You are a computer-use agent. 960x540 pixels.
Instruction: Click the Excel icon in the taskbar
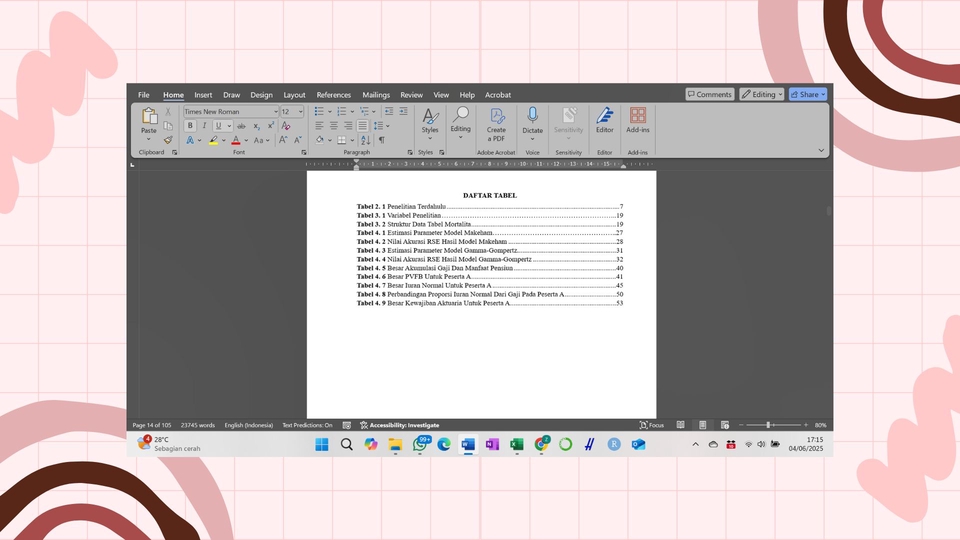click(517, 444)
